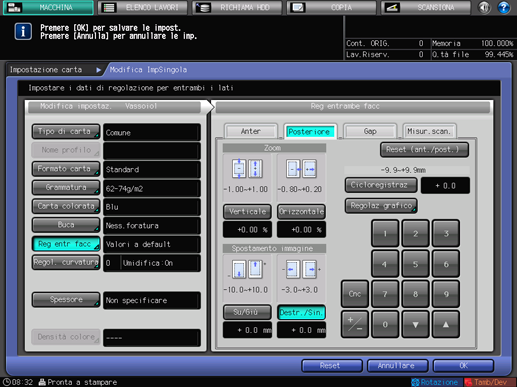Tap keypad digit 8

click(415, 294)
